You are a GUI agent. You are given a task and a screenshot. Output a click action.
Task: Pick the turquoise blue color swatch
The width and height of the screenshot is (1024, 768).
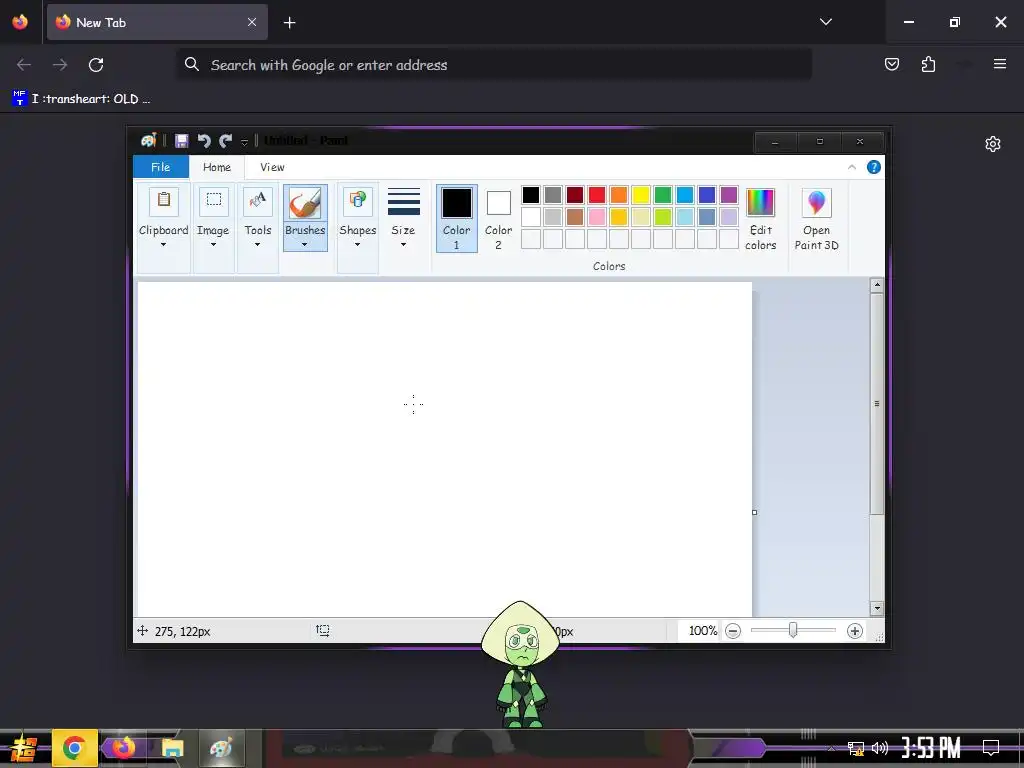(685, 195)
